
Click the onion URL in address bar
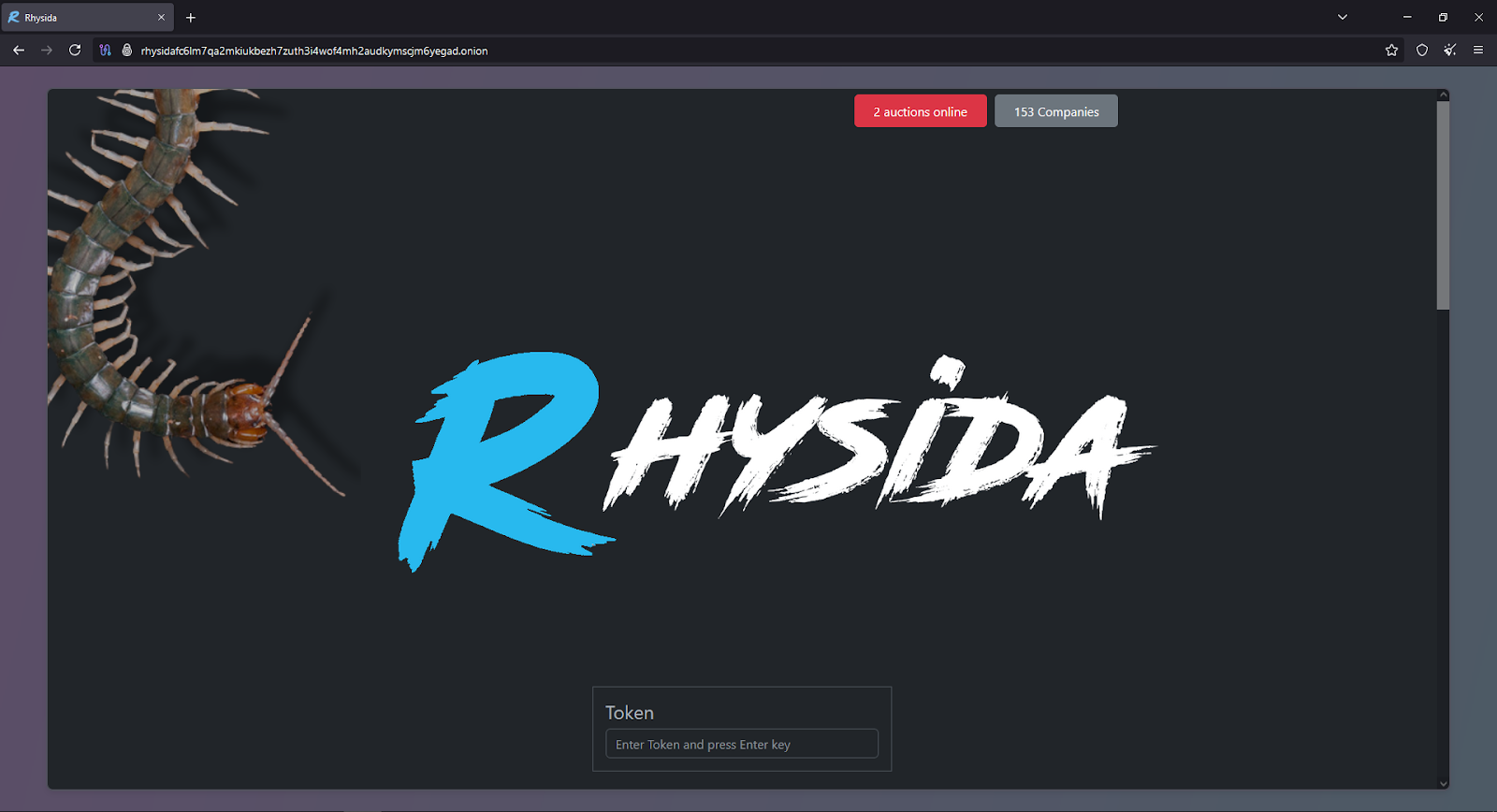pyautogui.click(x=314, y=51)
